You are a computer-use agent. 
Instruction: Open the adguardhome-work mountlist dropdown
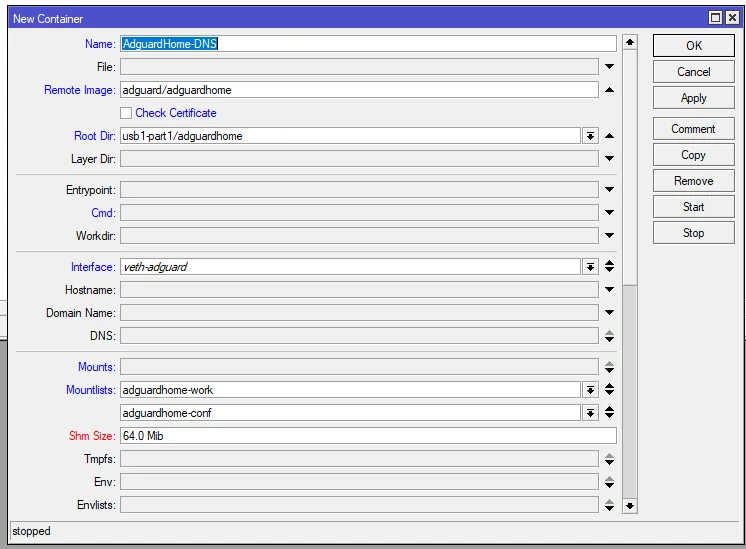tap(590, 390)
